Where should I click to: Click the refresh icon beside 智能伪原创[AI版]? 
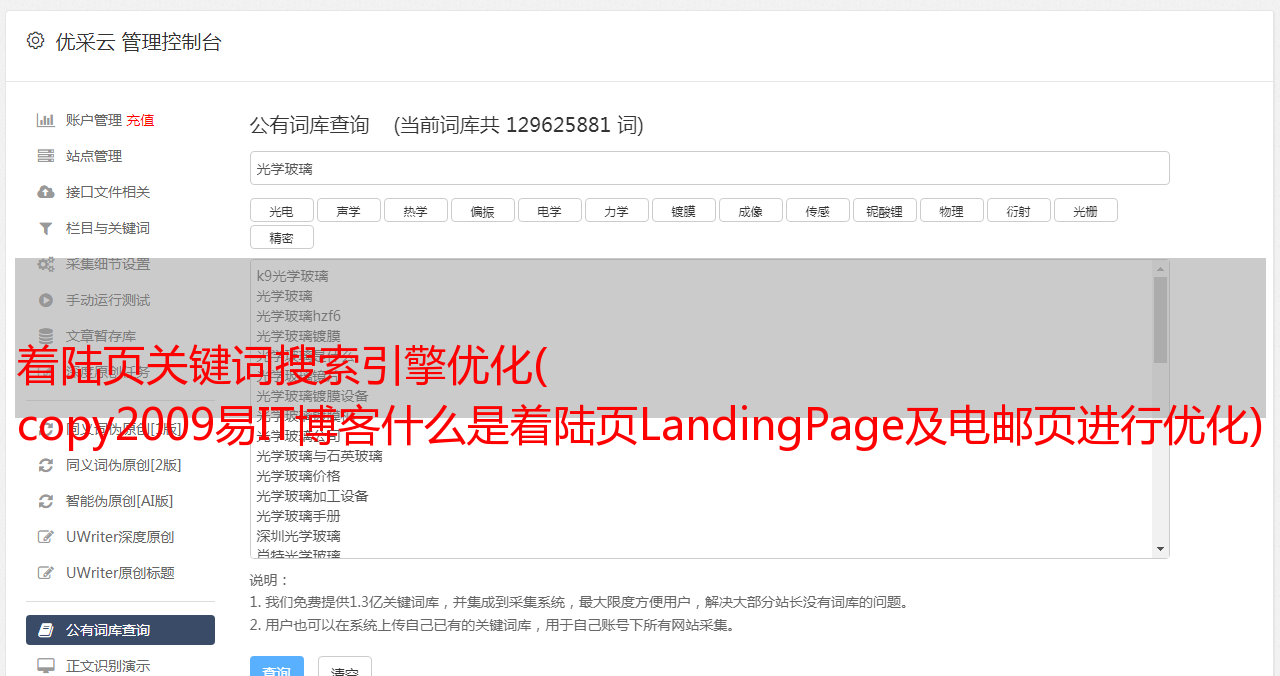pyautogui.click(x=45, y=501)
